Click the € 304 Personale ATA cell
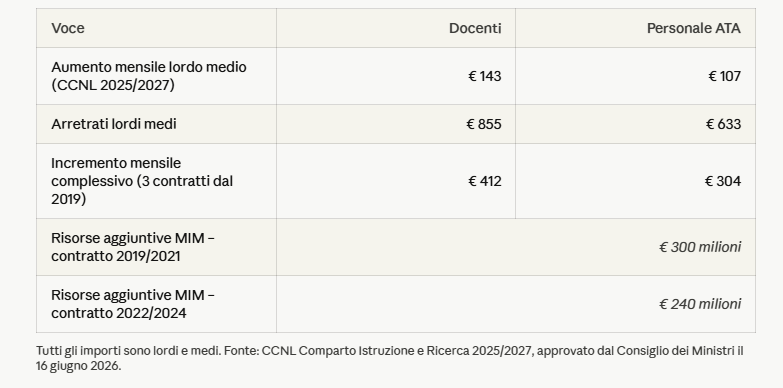 click(x=723, y=181)
